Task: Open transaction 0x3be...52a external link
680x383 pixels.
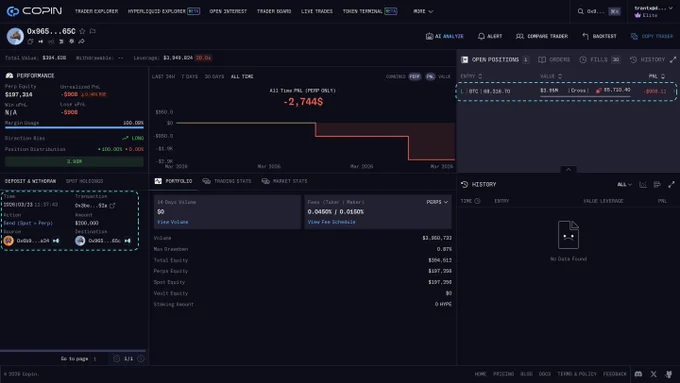Action: tap(113, 206)
